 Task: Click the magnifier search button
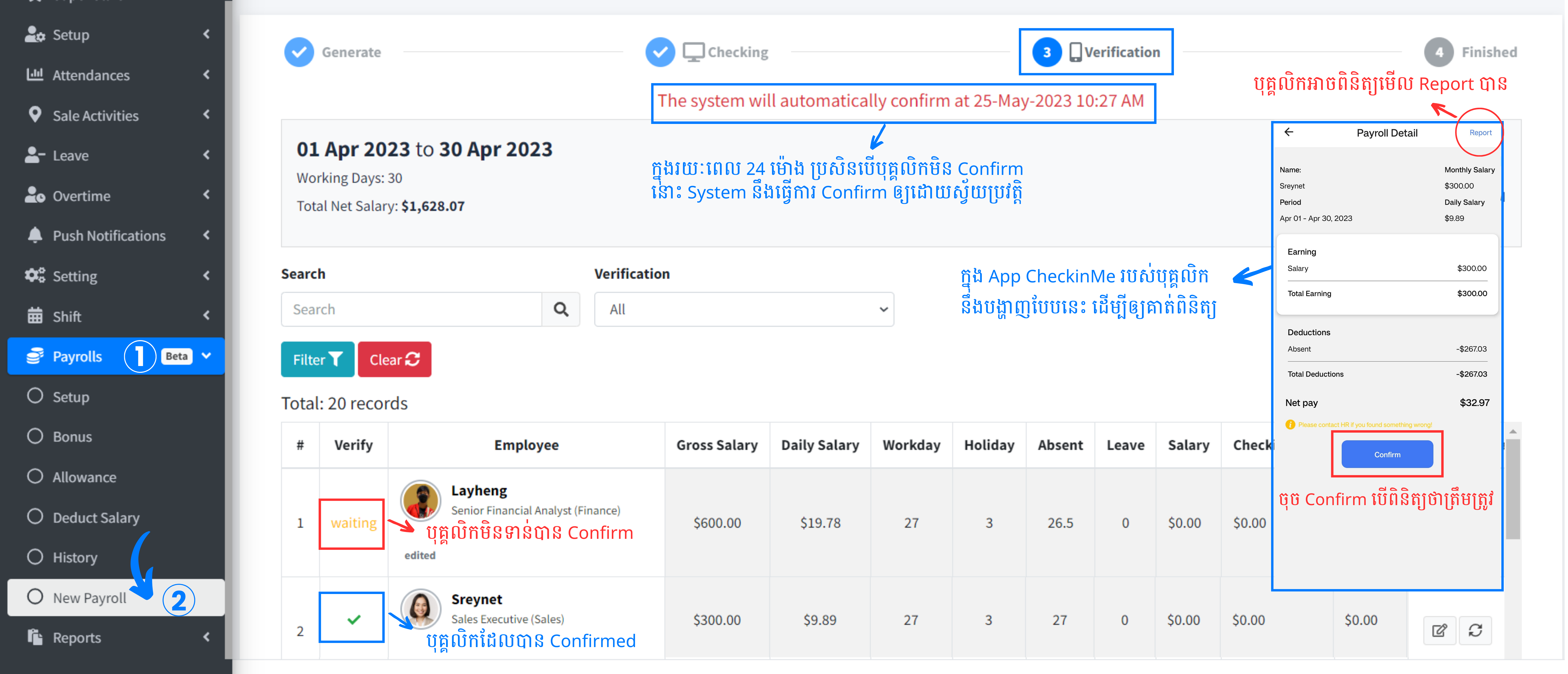pos(561,309)
